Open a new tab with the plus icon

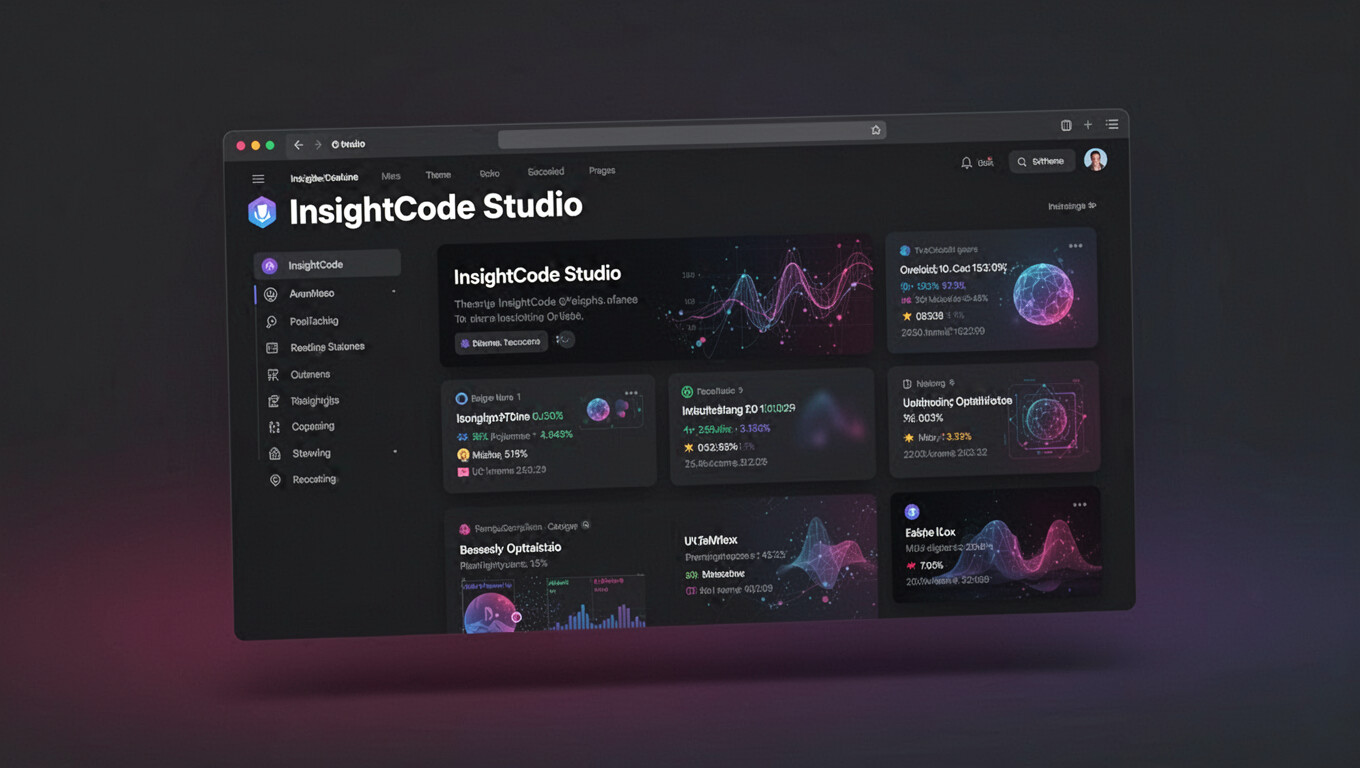pyautogui.click(x=1088, y=125)
